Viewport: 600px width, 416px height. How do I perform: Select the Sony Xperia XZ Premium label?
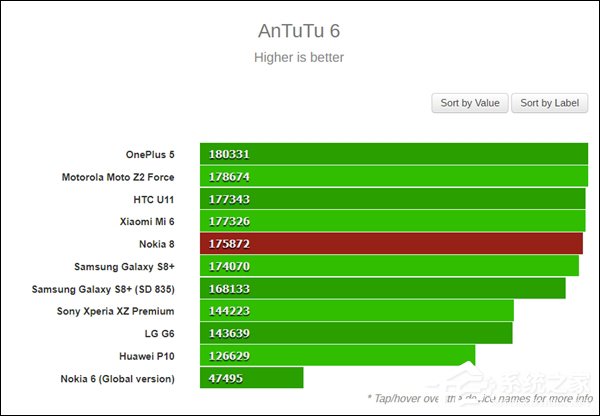pyautogui.click(x=116, y=311)
